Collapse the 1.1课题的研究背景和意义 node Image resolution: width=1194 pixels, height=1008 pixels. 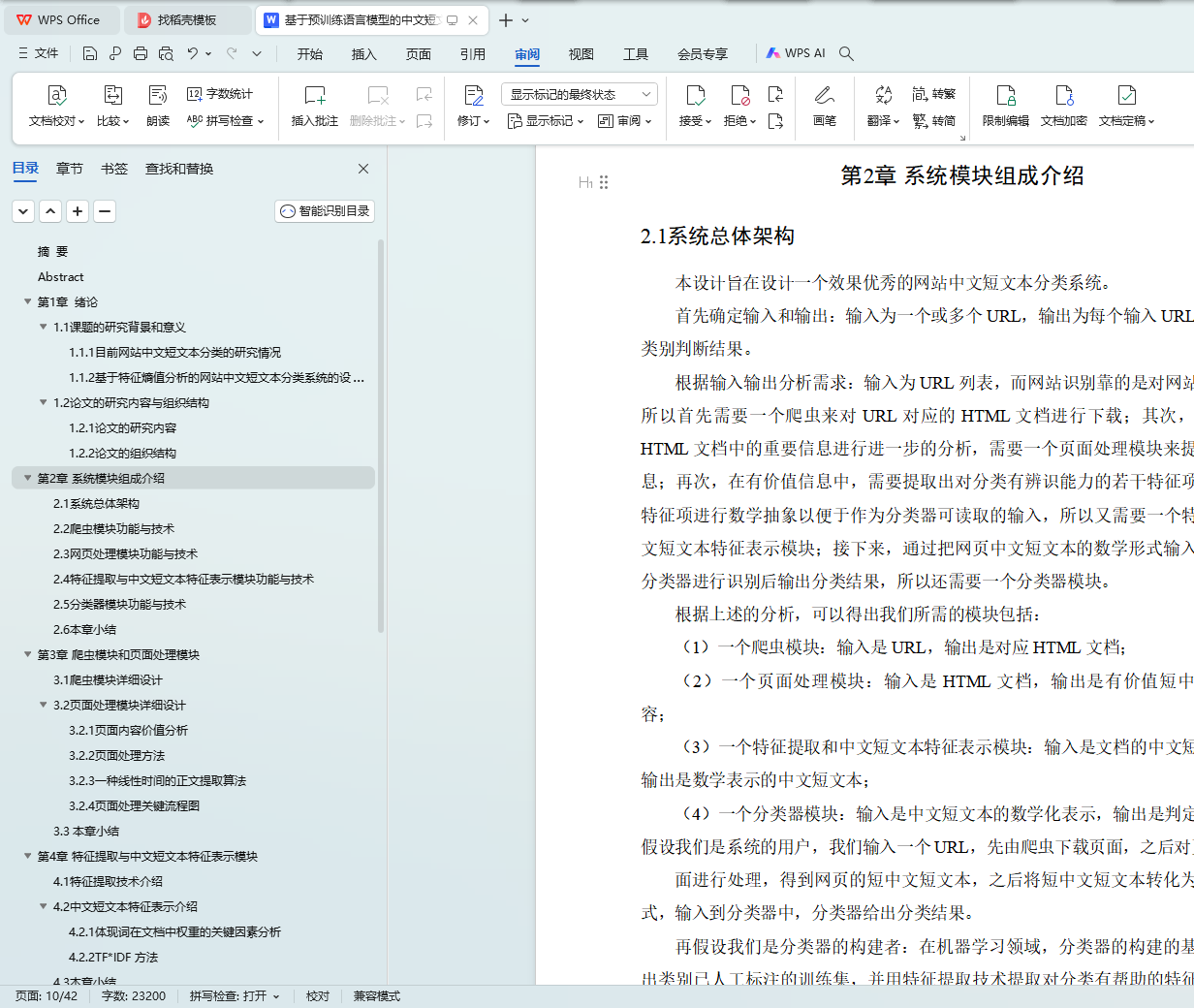click(x=43, y=327)
